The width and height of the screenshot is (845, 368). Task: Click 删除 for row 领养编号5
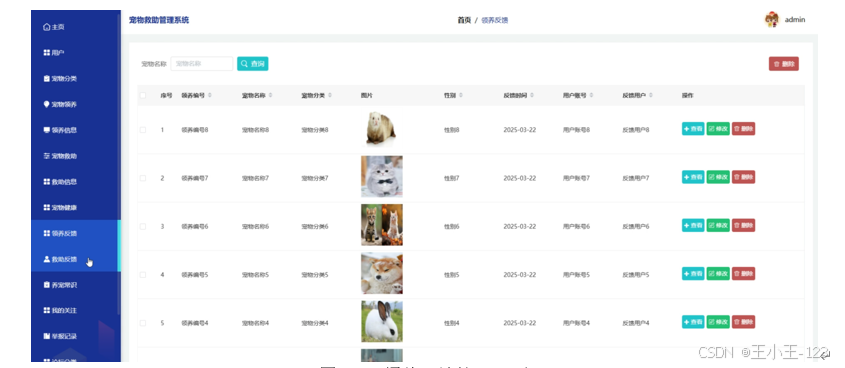click(x=743, y=274)
